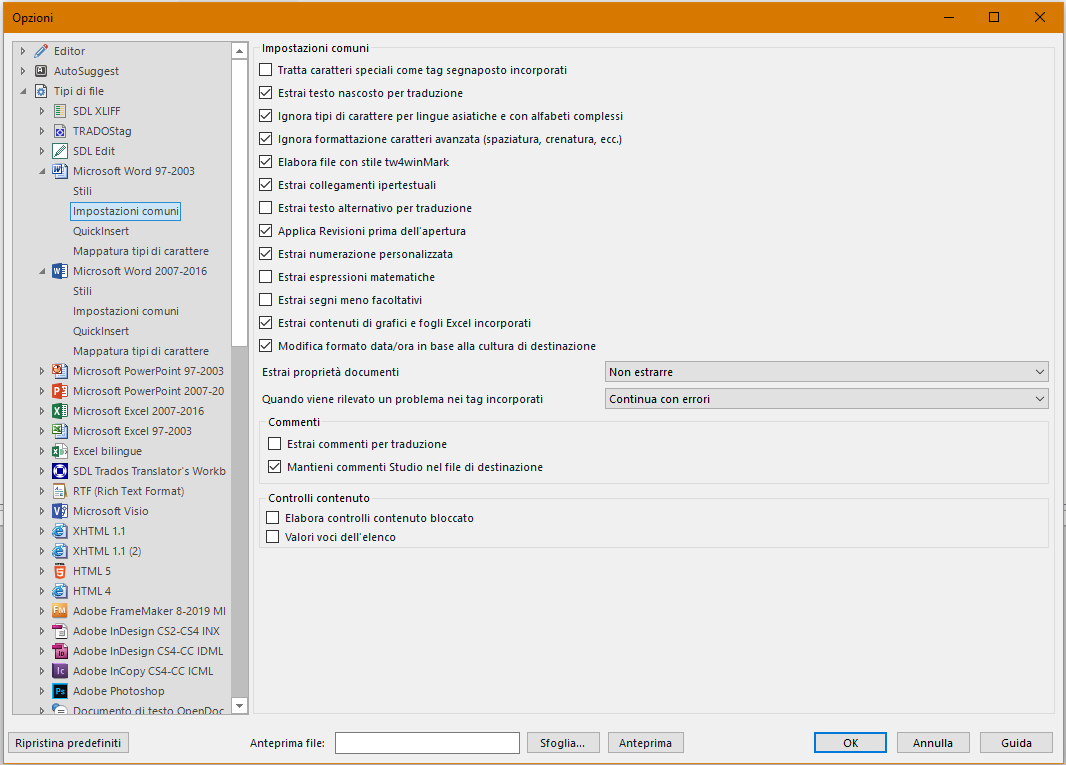Viewport: 1066px width, 765px height.
Task: Click the OK button
Action: (850, 743)
